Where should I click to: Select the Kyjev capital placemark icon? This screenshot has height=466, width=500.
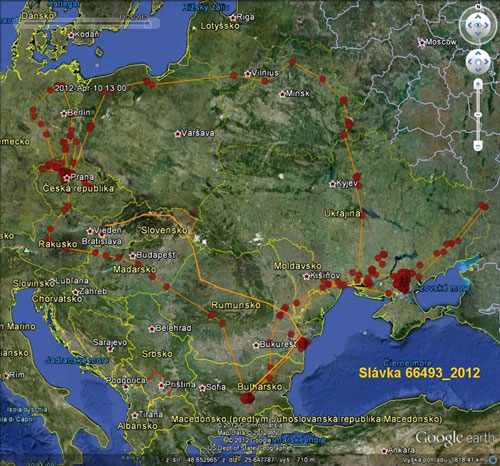[x=332, y=184]
